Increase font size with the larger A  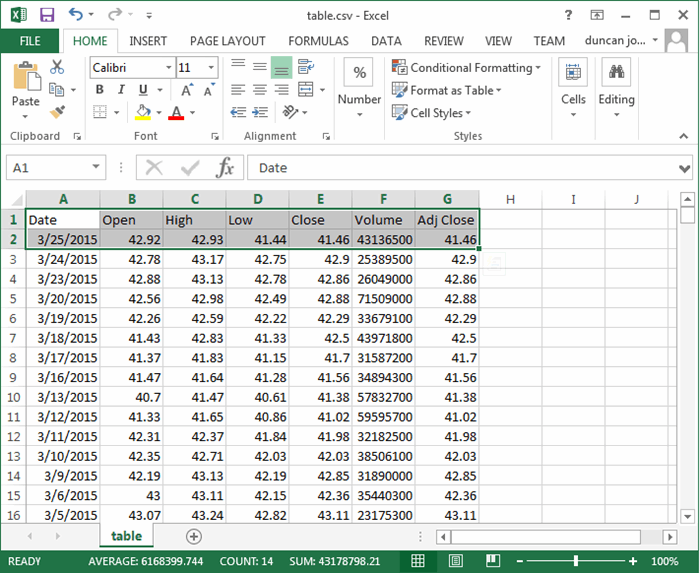pyautogui.click(x=187, y=90)
